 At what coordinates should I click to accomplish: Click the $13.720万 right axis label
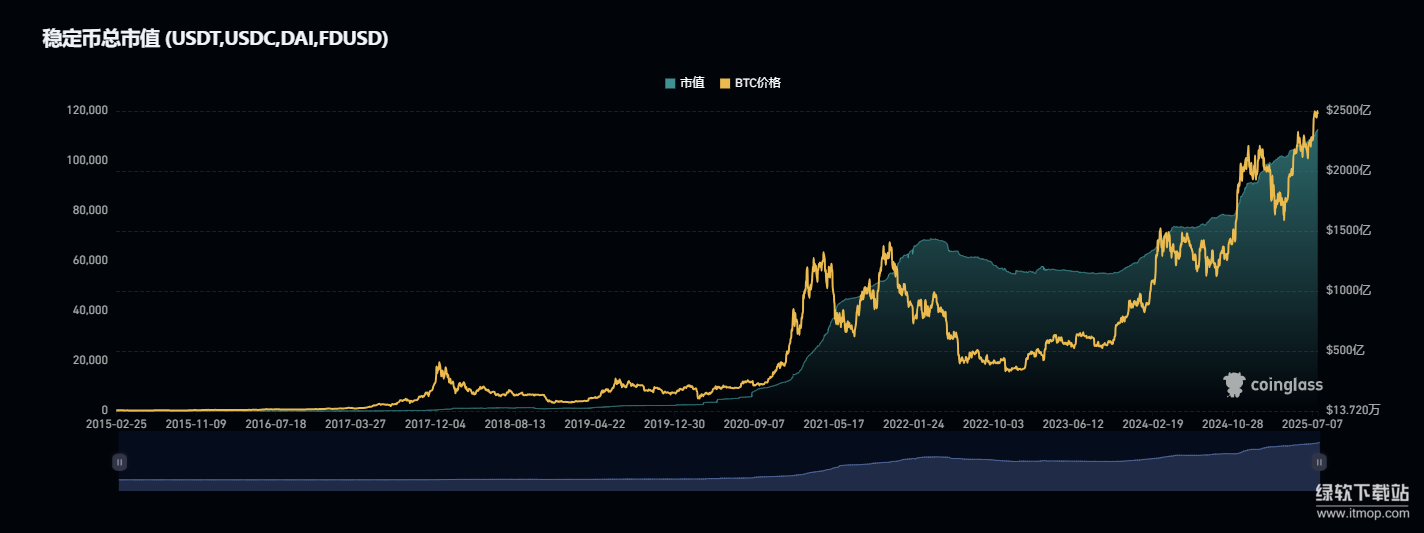click(x=1353, y=410)
